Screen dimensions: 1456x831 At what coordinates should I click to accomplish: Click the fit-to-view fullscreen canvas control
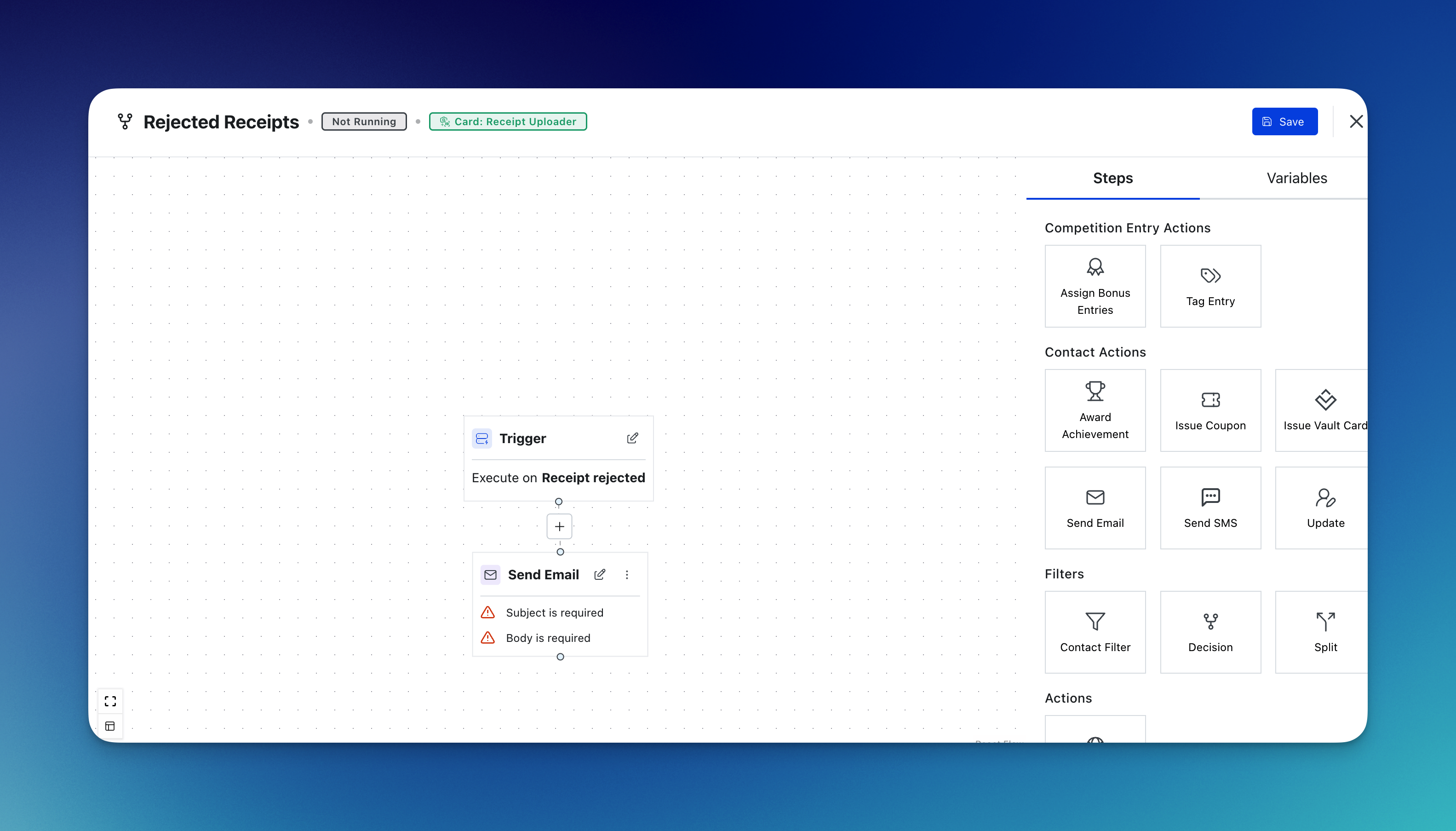click(110, 701)
